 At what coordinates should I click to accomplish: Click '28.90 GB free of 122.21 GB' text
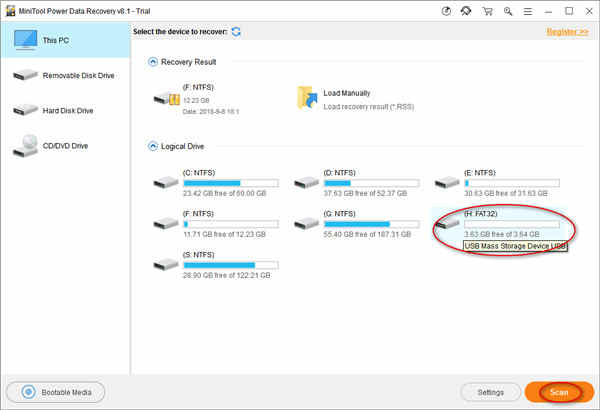coord(227,275)
